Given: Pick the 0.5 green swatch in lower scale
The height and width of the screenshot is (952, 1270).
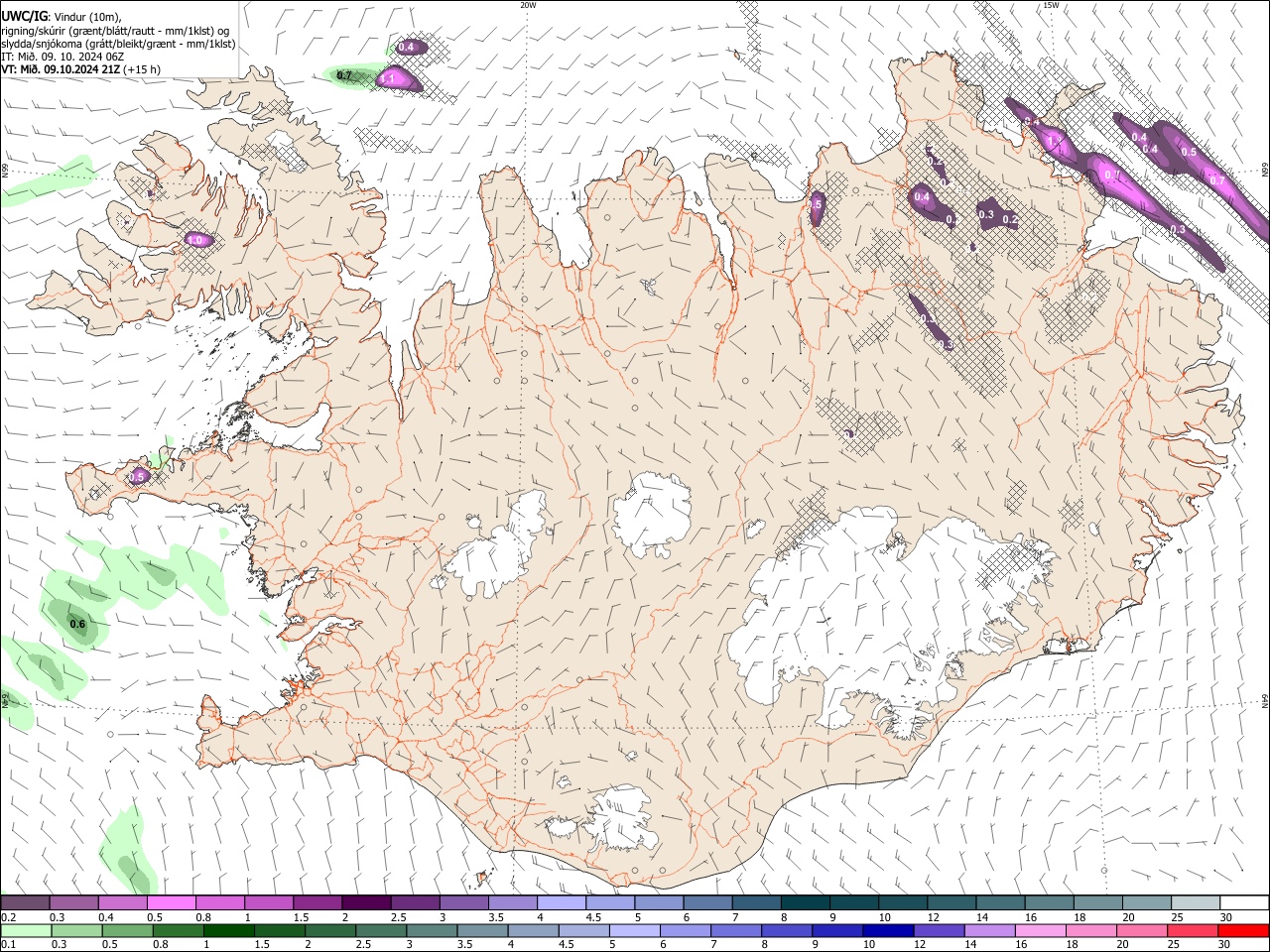Looking at the screenshot, I should pyautogui.click(x=127, y=930).
